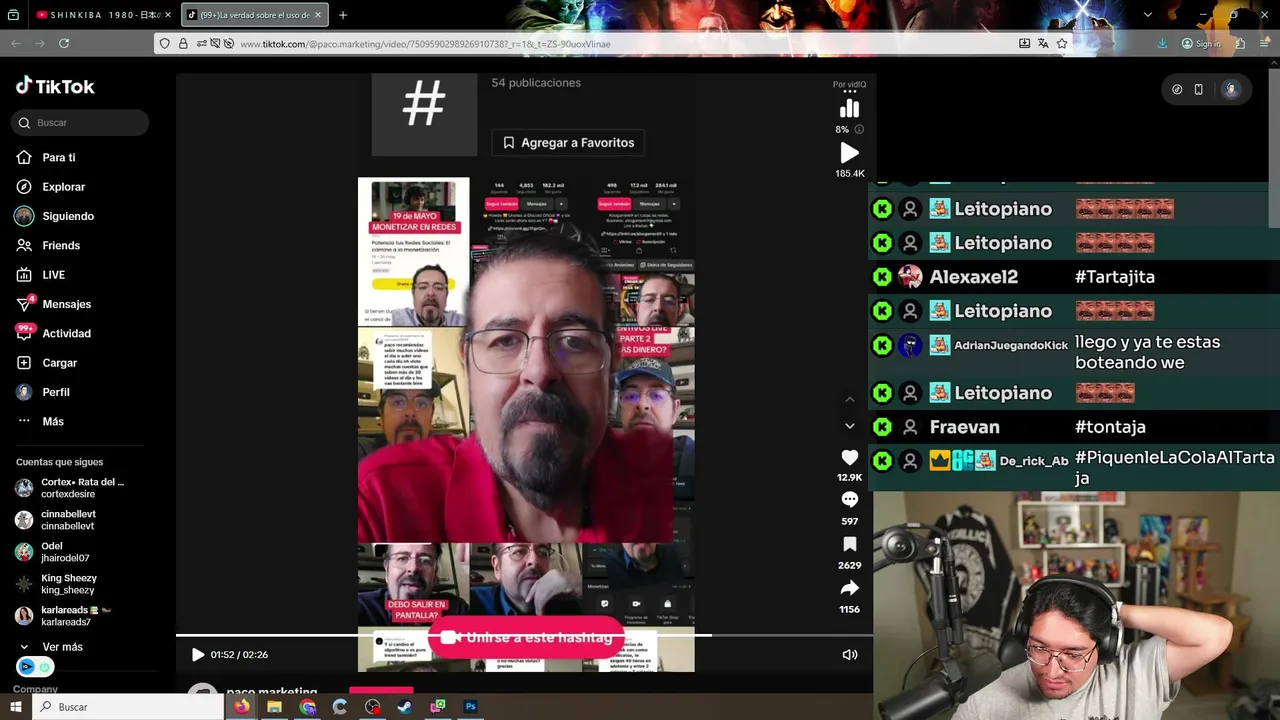Click the Unirse a este hashtag button
The image size is (1280, 720).
(527, 638)
